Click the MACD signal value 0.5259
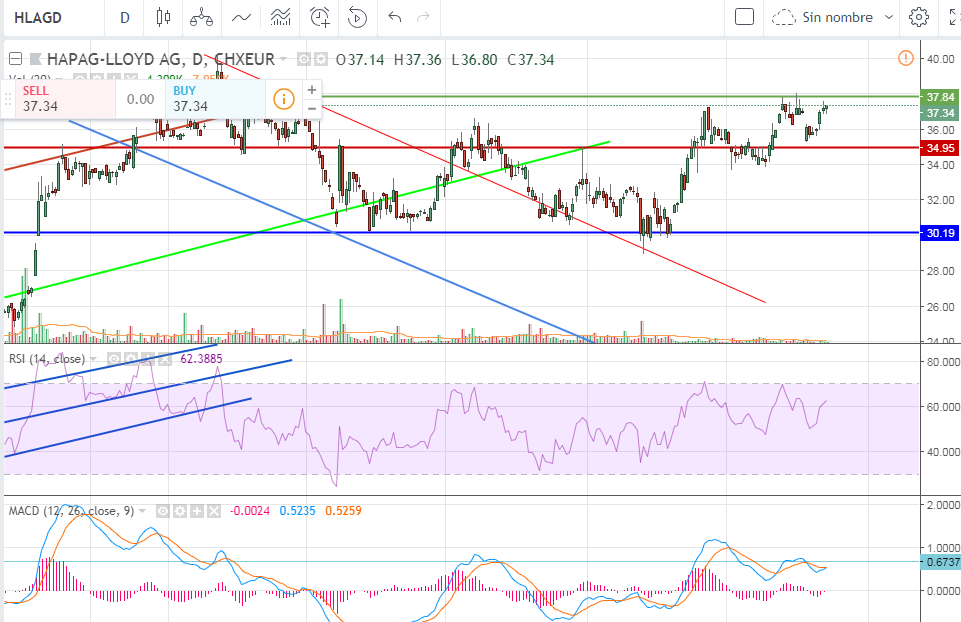This screenshot has width=961, height=622. pyautogui.click(x=343, y=510)
